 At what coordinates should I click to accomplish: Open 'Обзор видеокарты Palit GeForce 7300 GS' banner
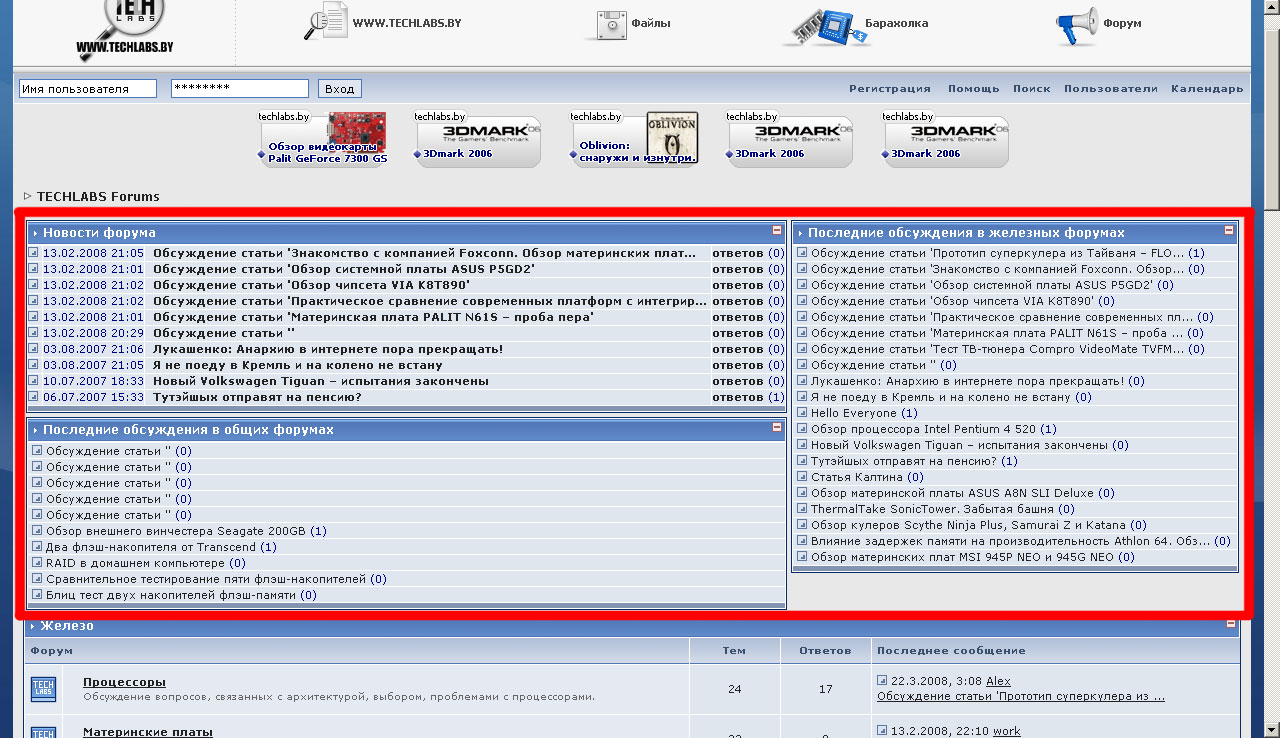[x=324, y=139]
